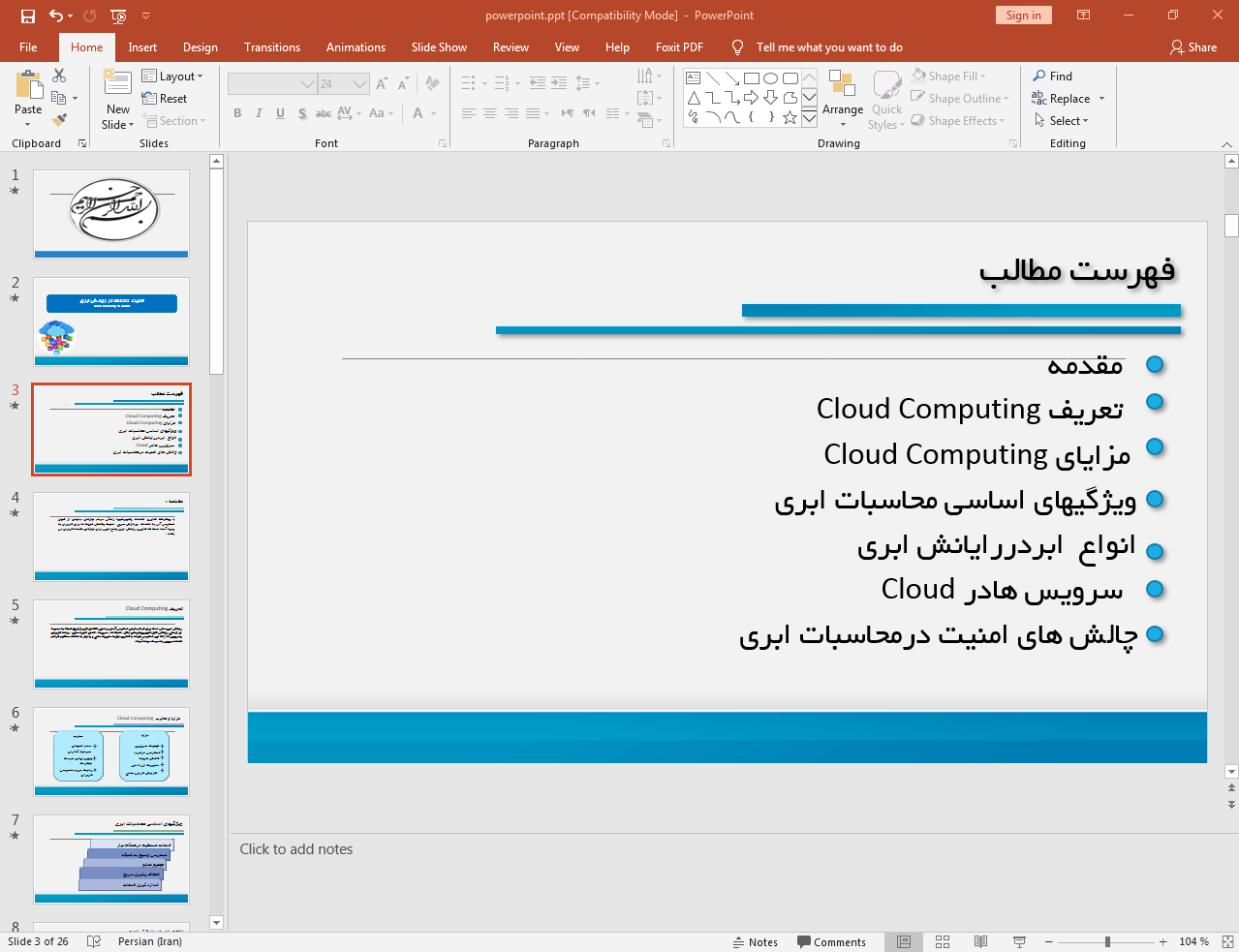Select the oval shape in gallery
The height and width of the screenshot is (952, 1239).
[770, 78]
